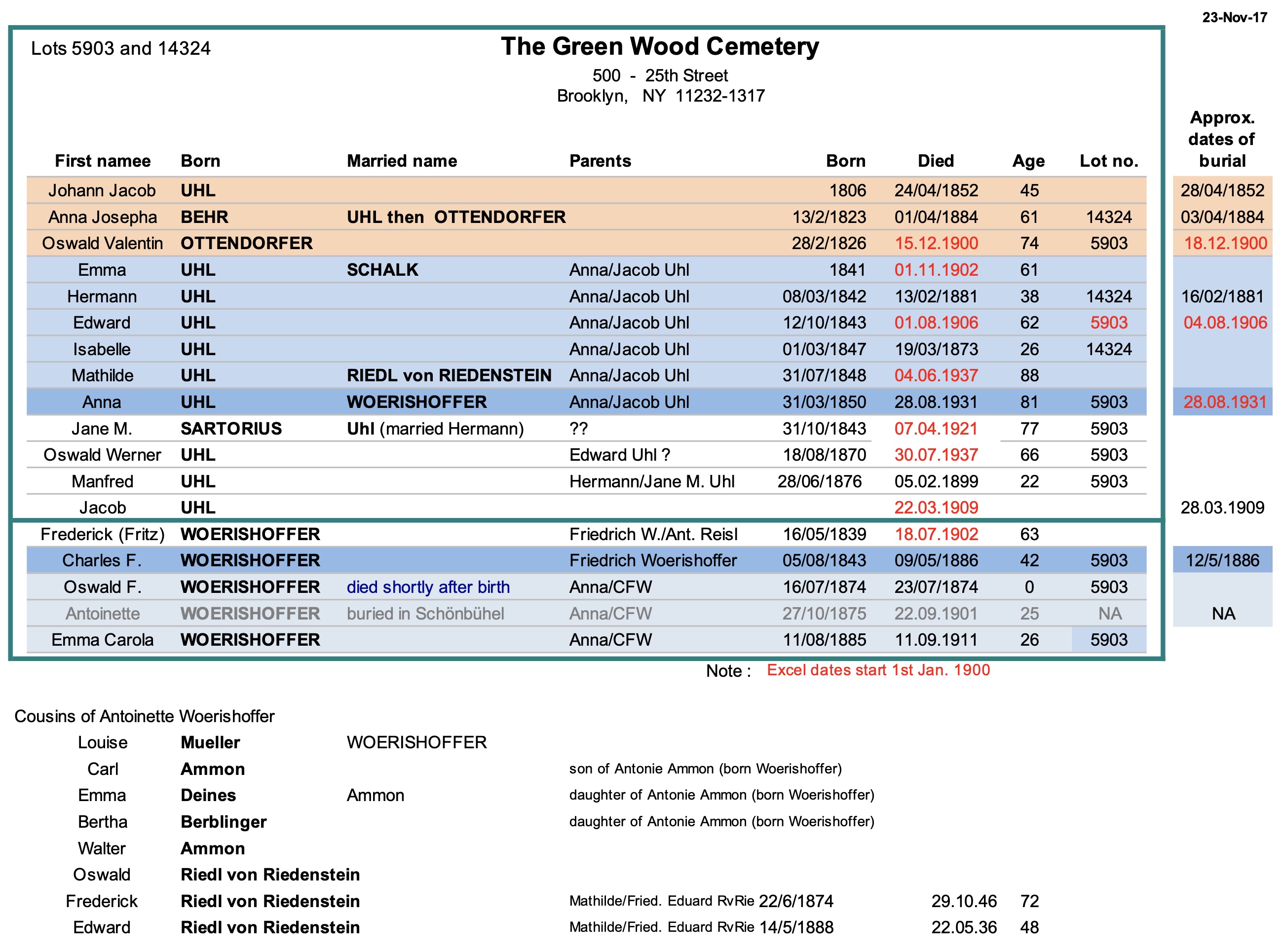Click the 'Parents' column header
The width and height of the screenshot is (1281, 952).
pos(600,161)
